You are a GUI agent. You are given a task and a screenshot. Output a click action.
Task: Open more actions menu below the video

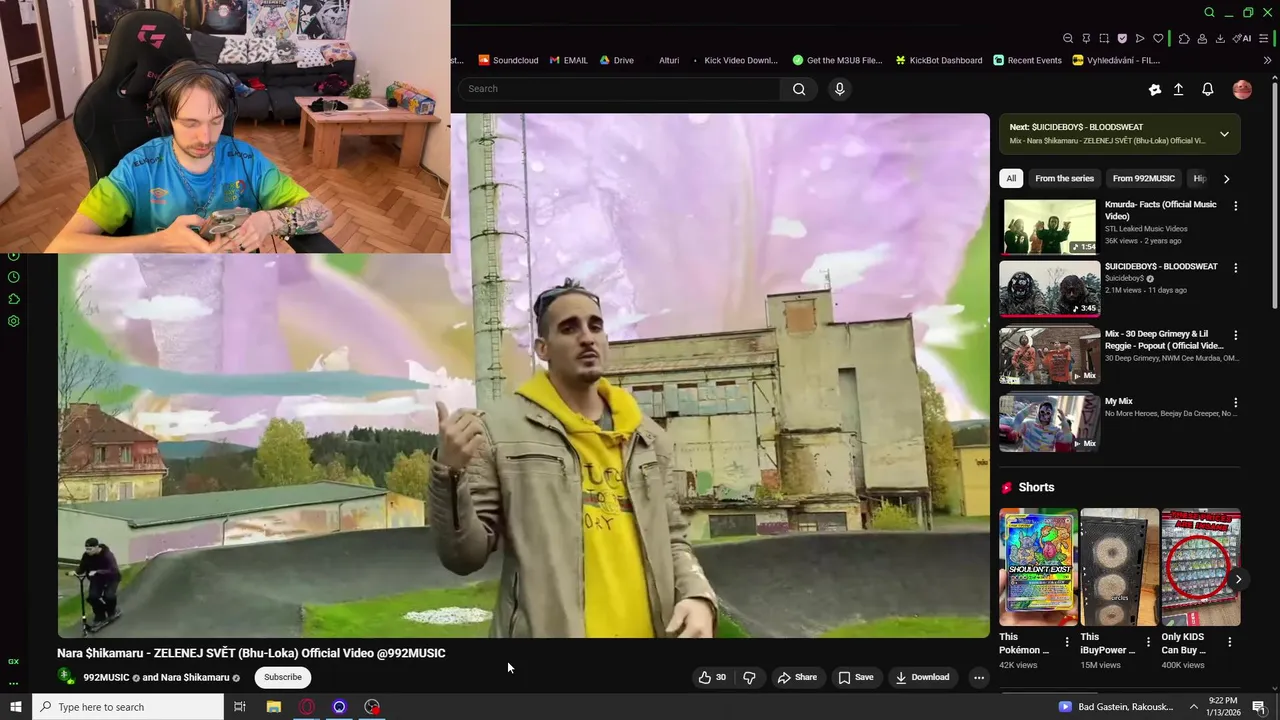point(979,677)
